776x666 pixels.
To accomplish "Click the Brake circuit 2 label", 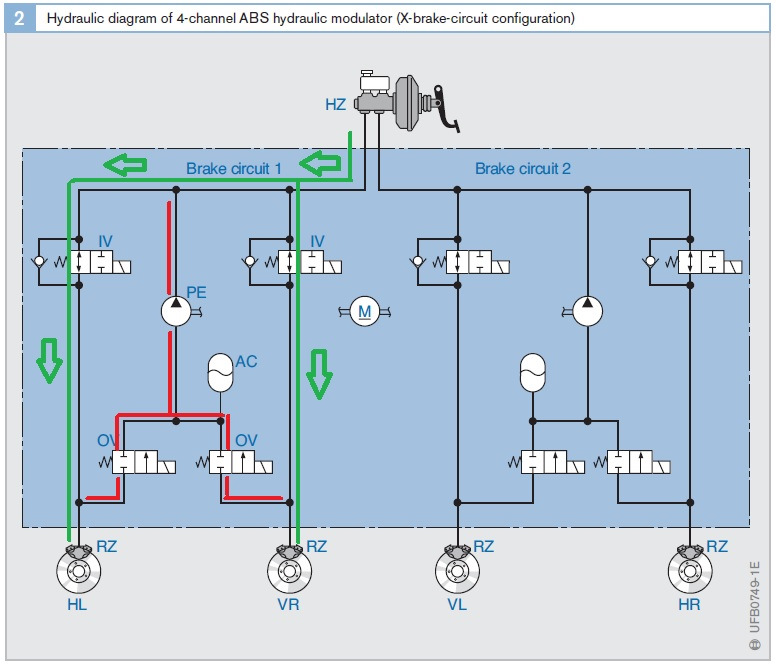I will [x=523, y=169].
